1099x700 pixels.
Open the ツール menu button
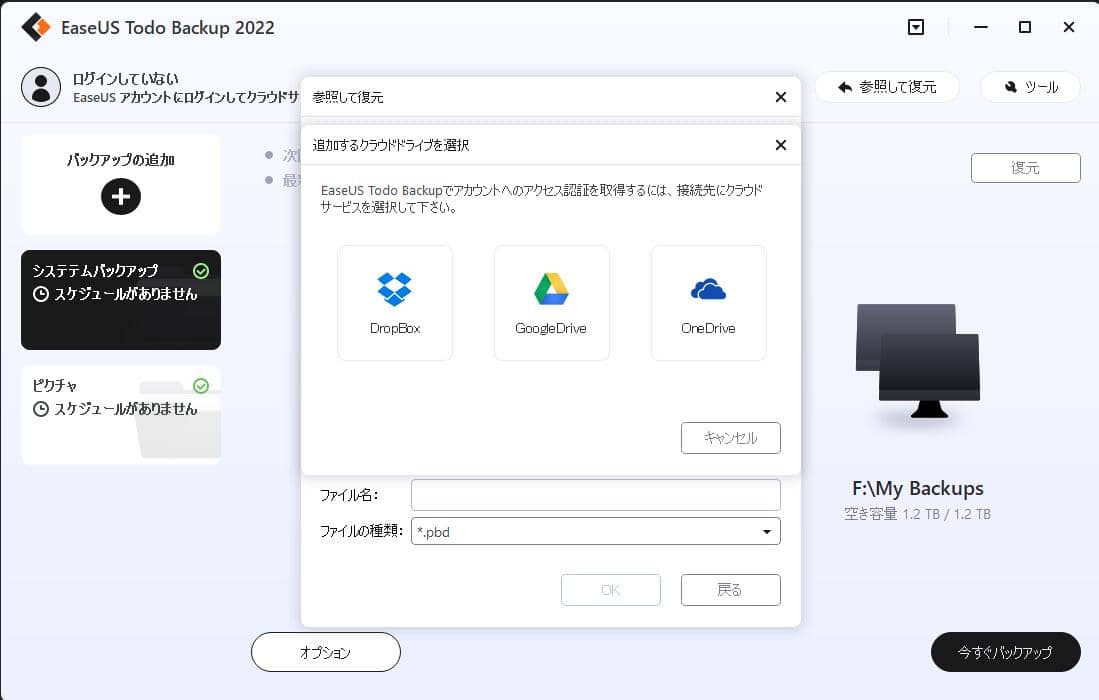(1030, 87)
